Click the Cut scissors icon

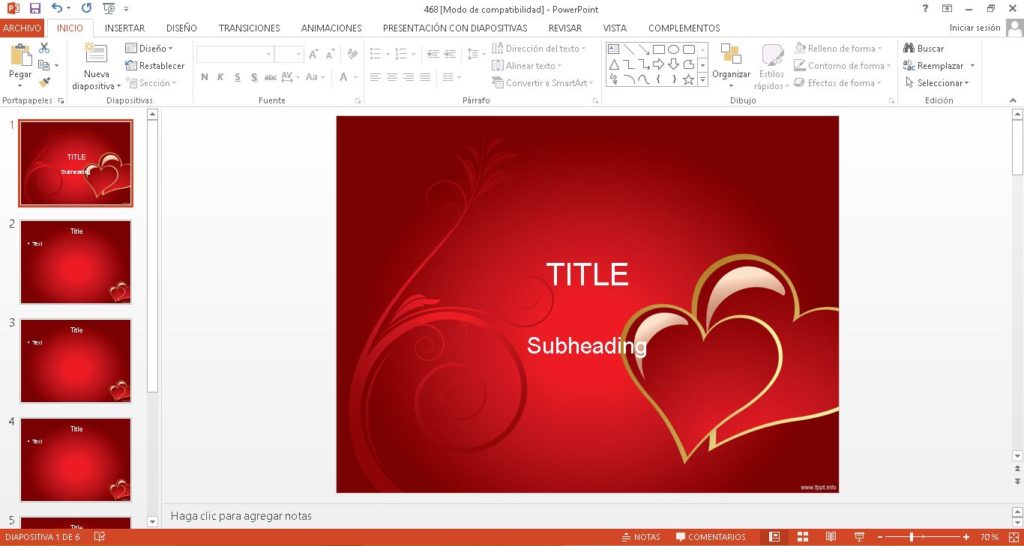pyautogui.click(x=44, y=48)
